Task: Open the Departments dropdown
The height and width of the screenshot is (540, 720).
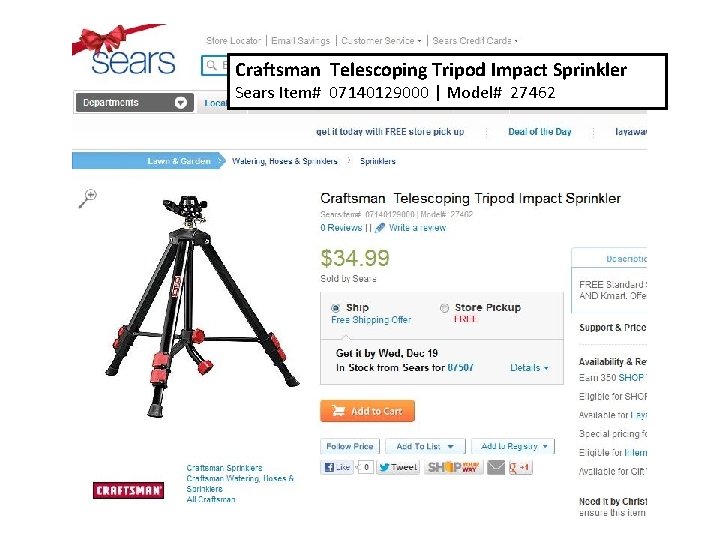Action: (134, 102)
